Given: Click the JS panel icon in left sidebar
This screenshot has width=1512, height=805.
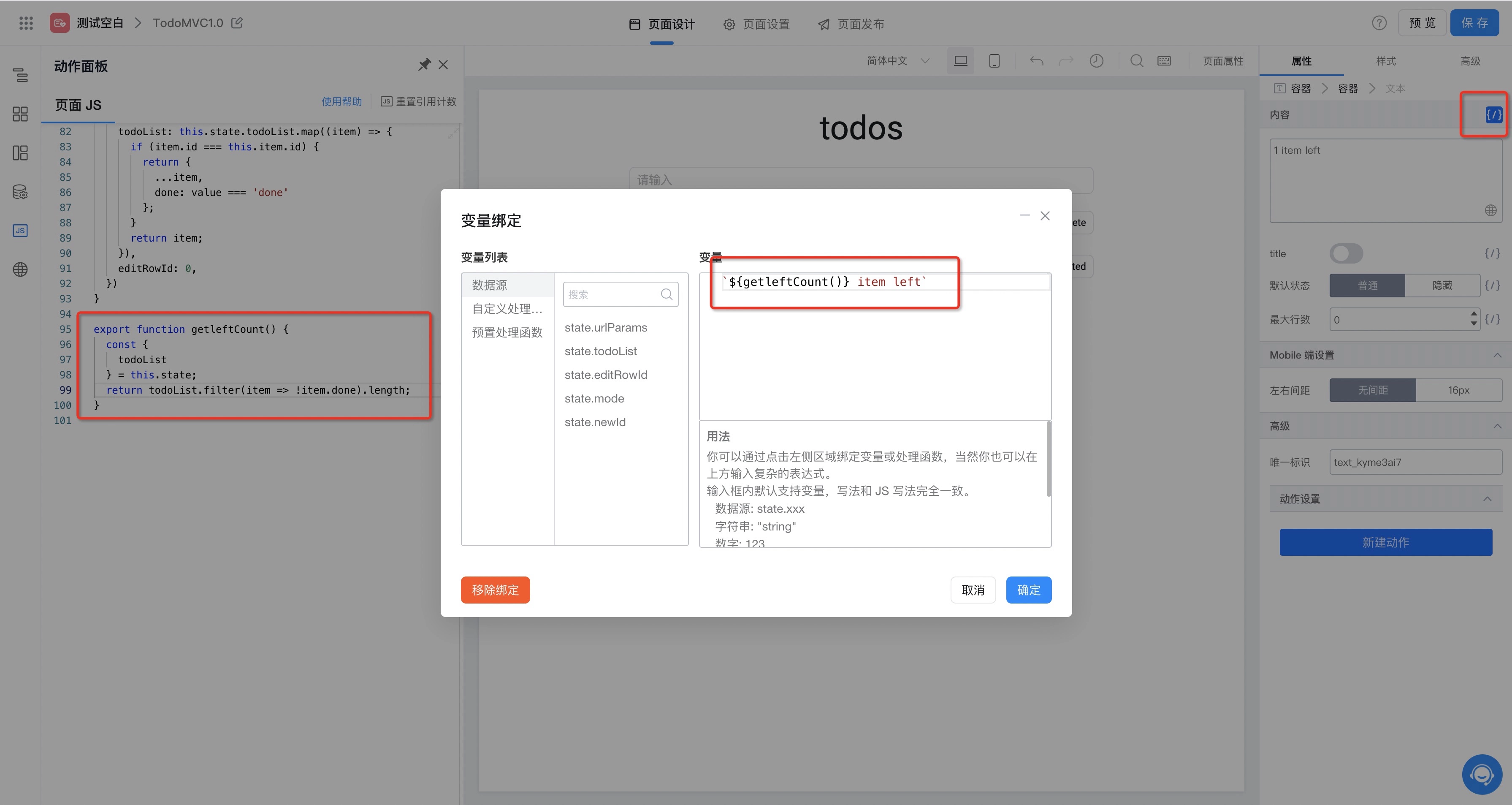Looking at the screenshot, I should (x=20, y=231).
